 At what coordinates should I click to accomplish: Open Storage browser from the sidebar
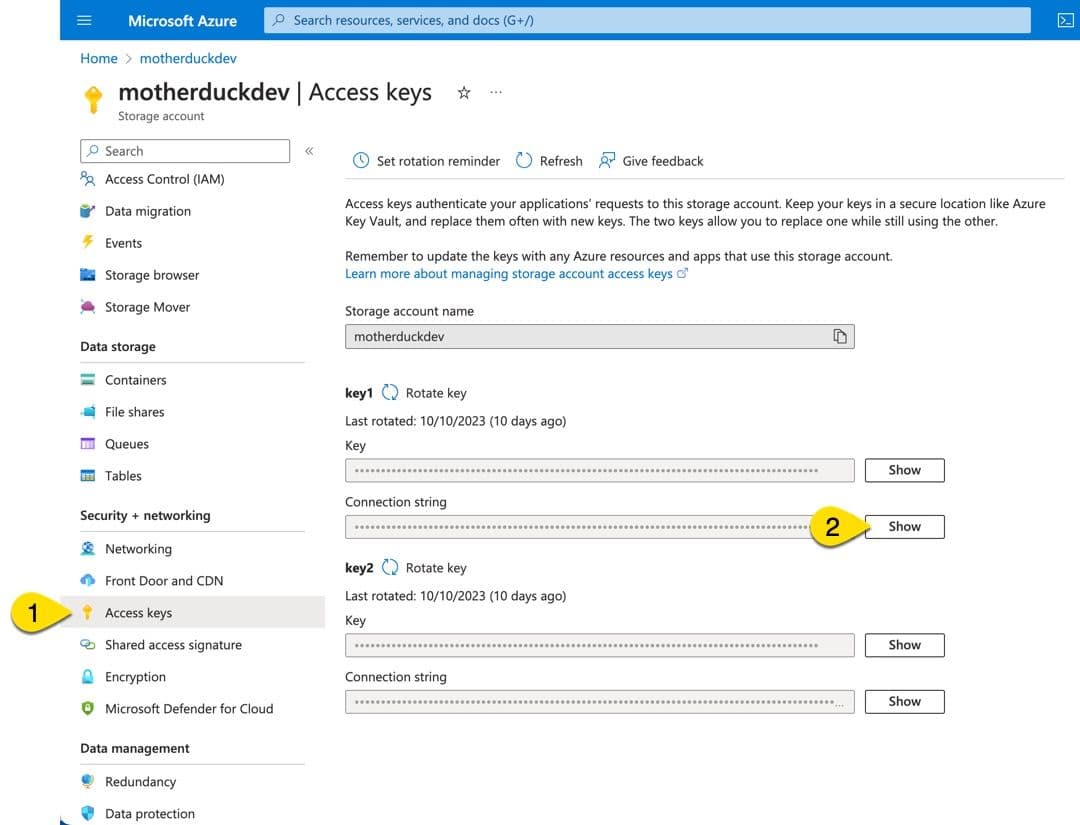[152, 275]
